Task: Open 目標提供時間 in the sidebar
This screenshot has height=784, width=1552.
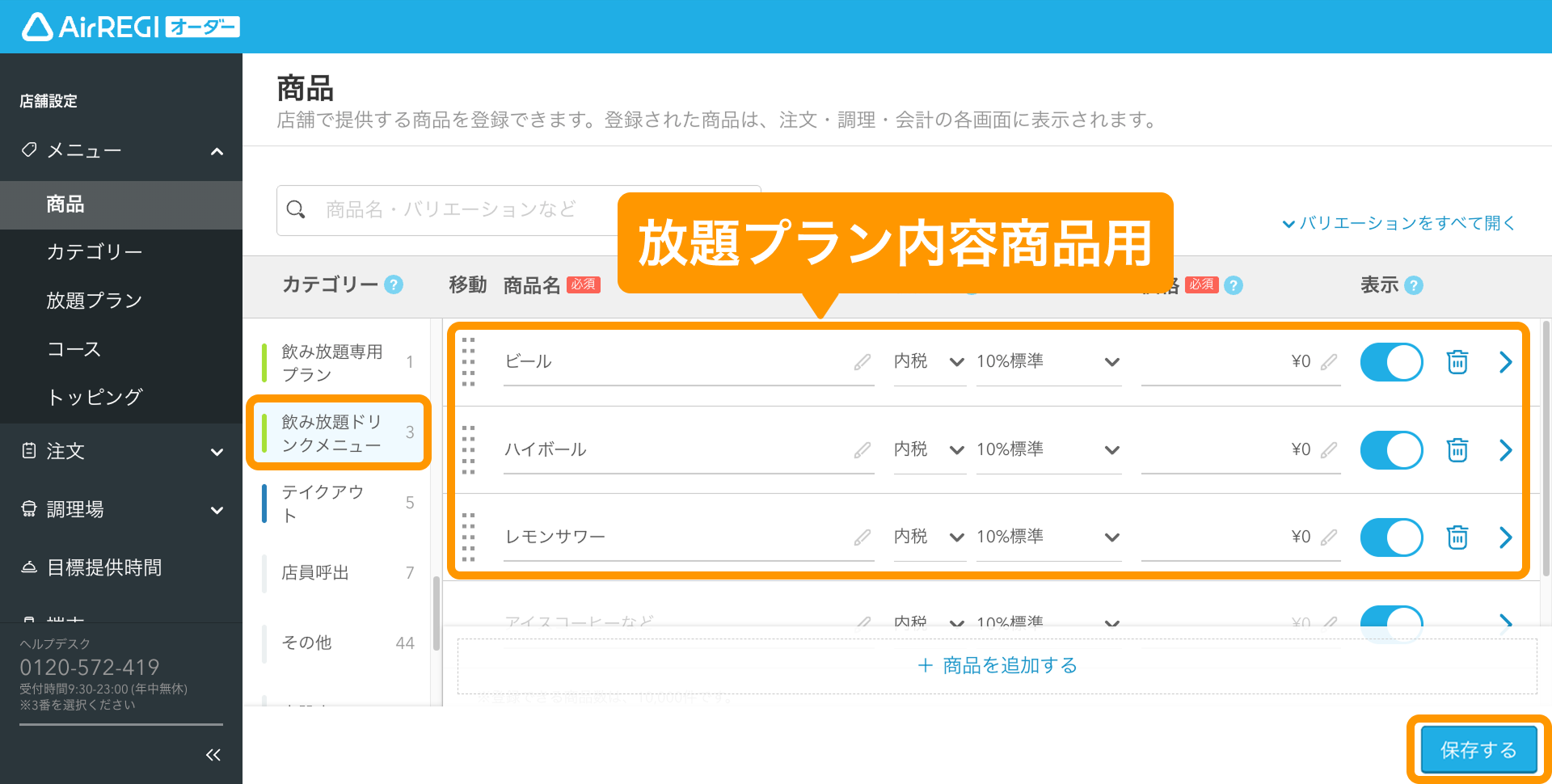Action: pyautogui.click(x=121, y=567)
